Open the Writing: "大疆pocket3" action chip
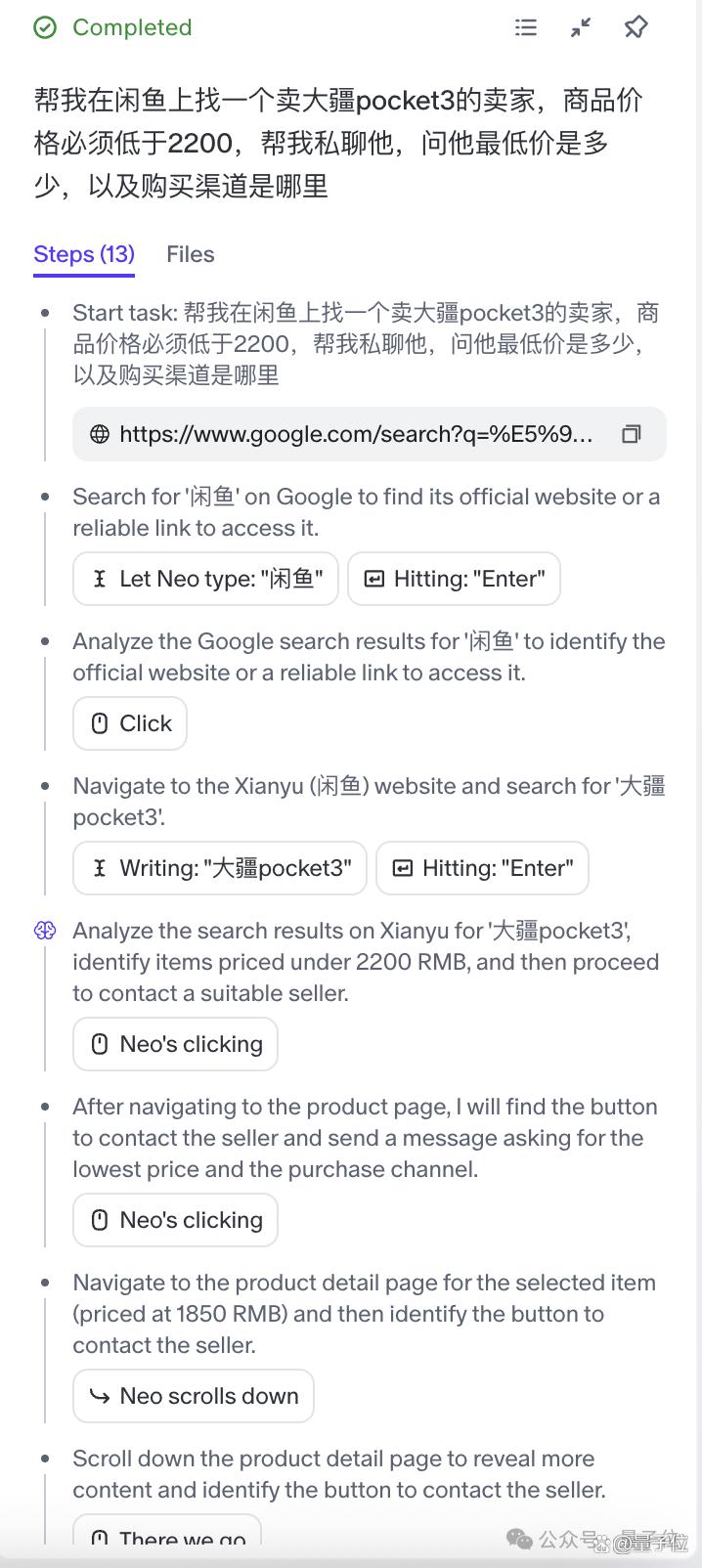 click(x=220, y=868)
